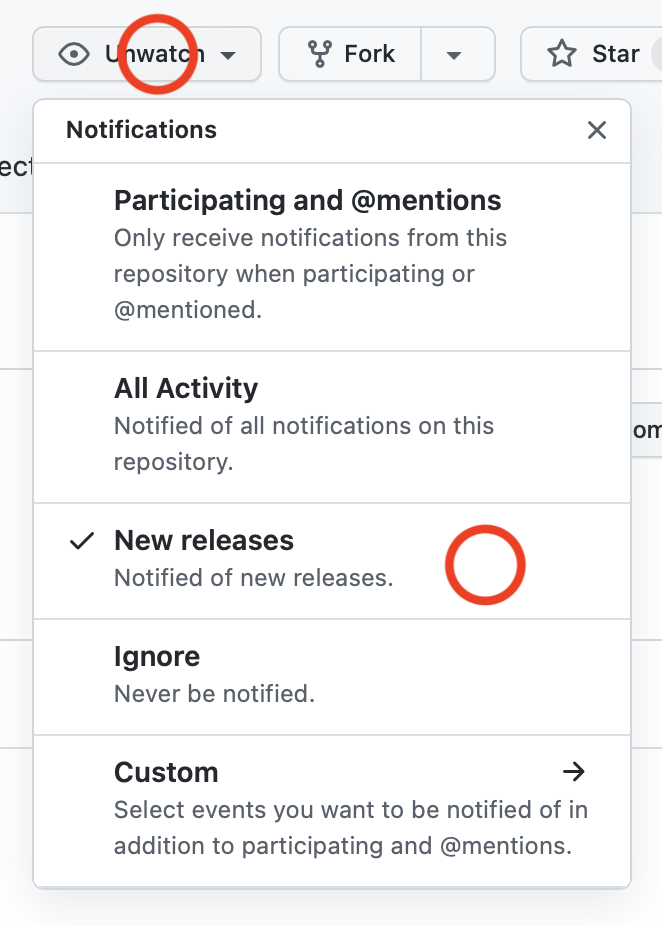Close the Notifications popup with X
662x926 pixels.
pos(597,130)
